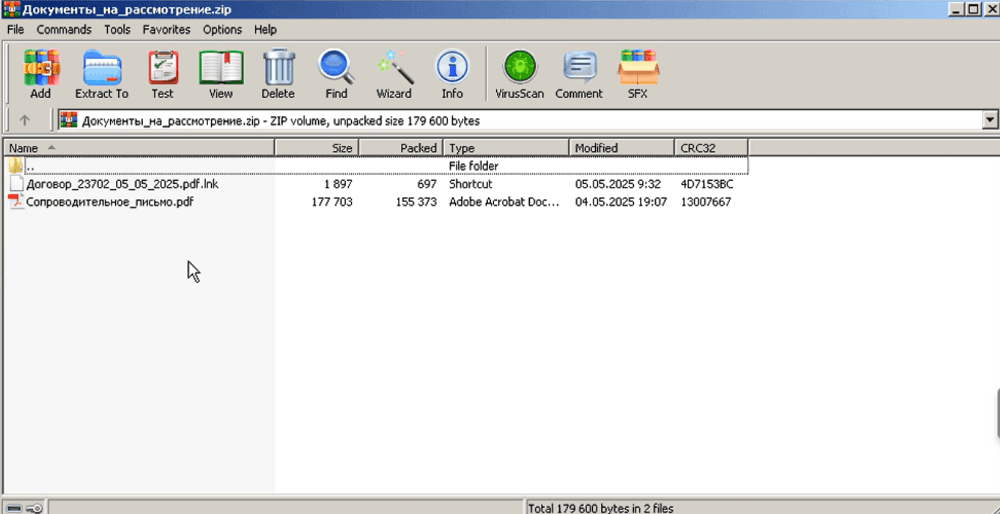Click the Delete trash can icon
This screenshot has width=1000, height=514.
pyautogui.click(x=278, y=74)
